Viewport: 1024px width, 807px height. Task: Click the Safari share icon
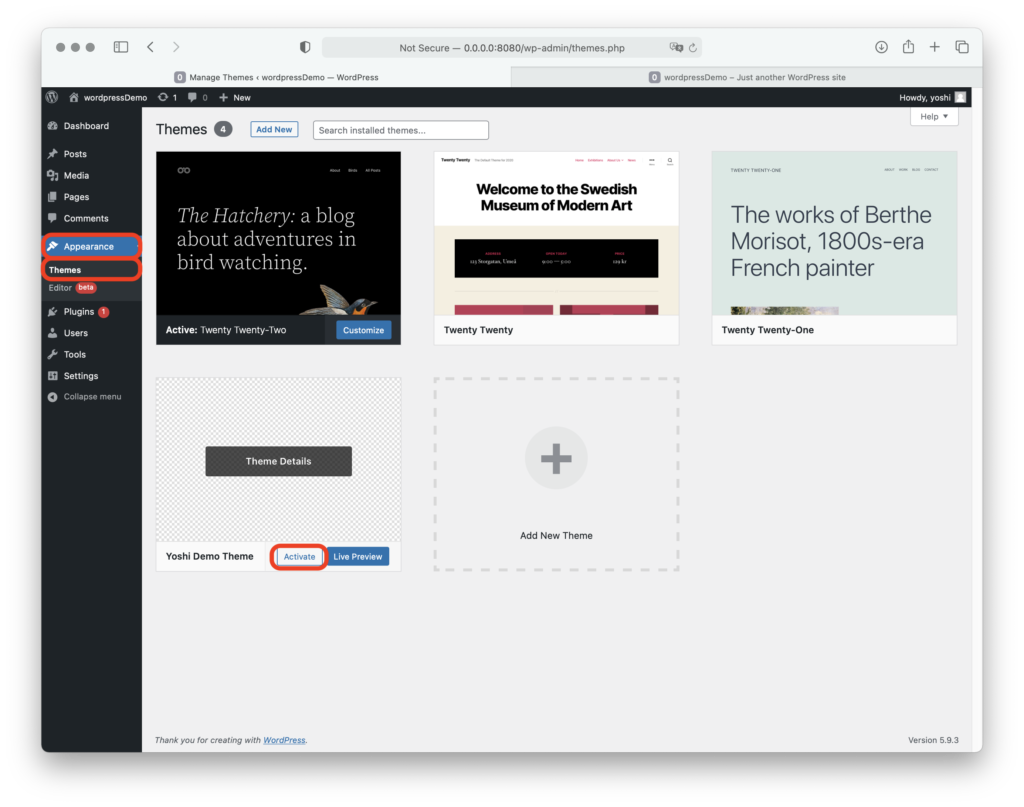pyautogui.click(x=908, y=46)
